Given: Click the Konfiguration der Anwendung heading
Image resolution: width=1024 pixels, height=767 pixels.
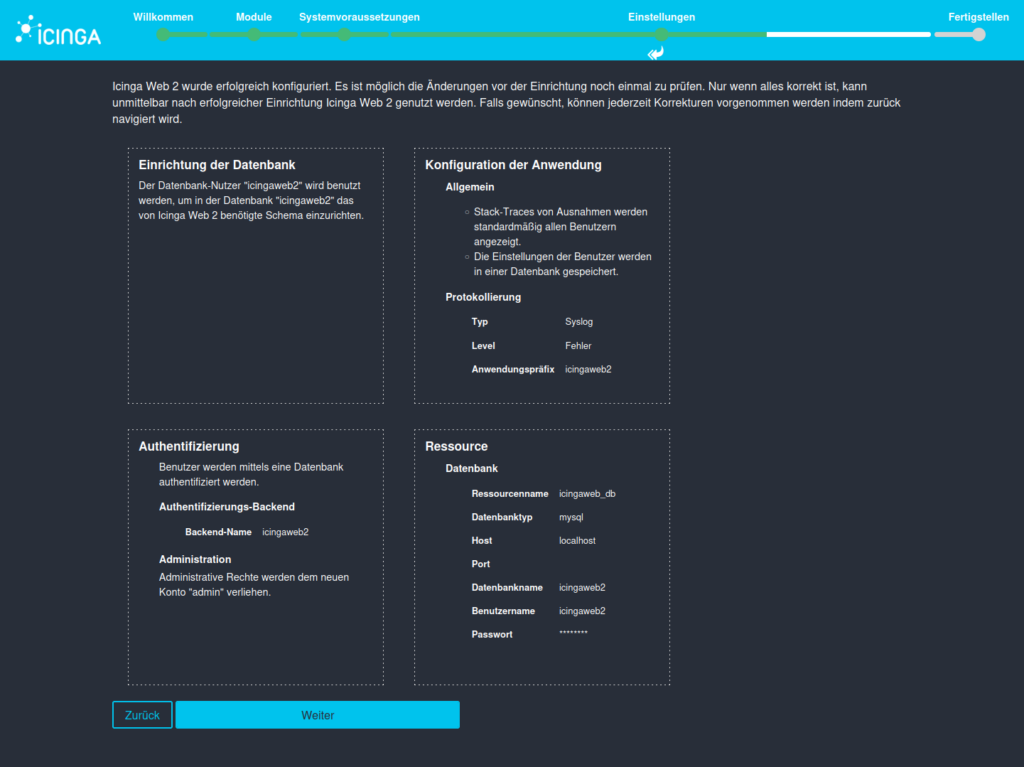Looking at the screenshot, I should click(513, 165).
